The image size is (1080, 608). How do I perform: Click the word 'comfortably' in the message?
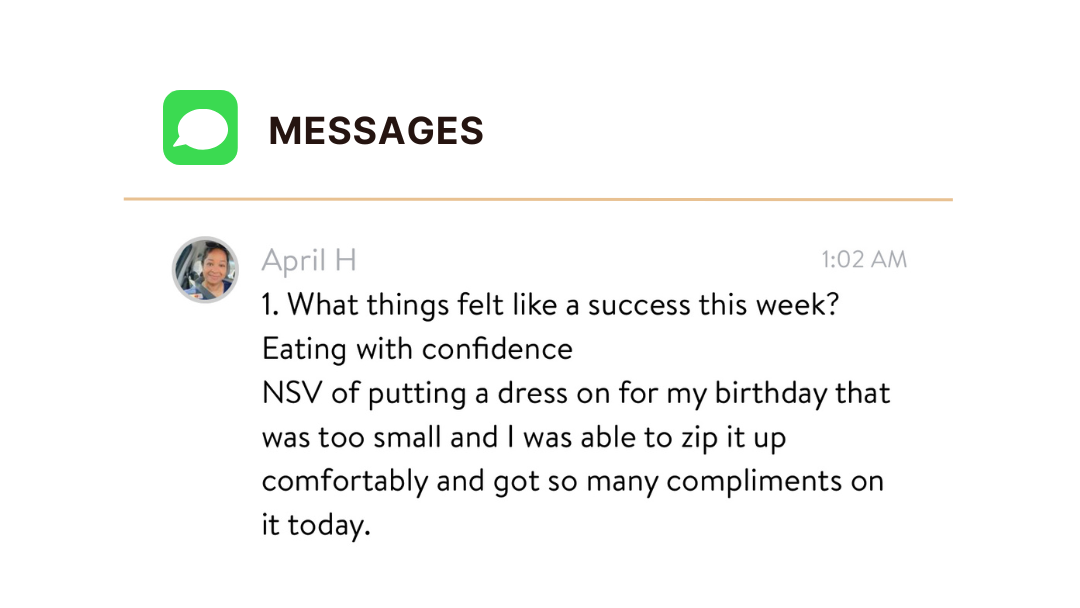pos(344,481)
